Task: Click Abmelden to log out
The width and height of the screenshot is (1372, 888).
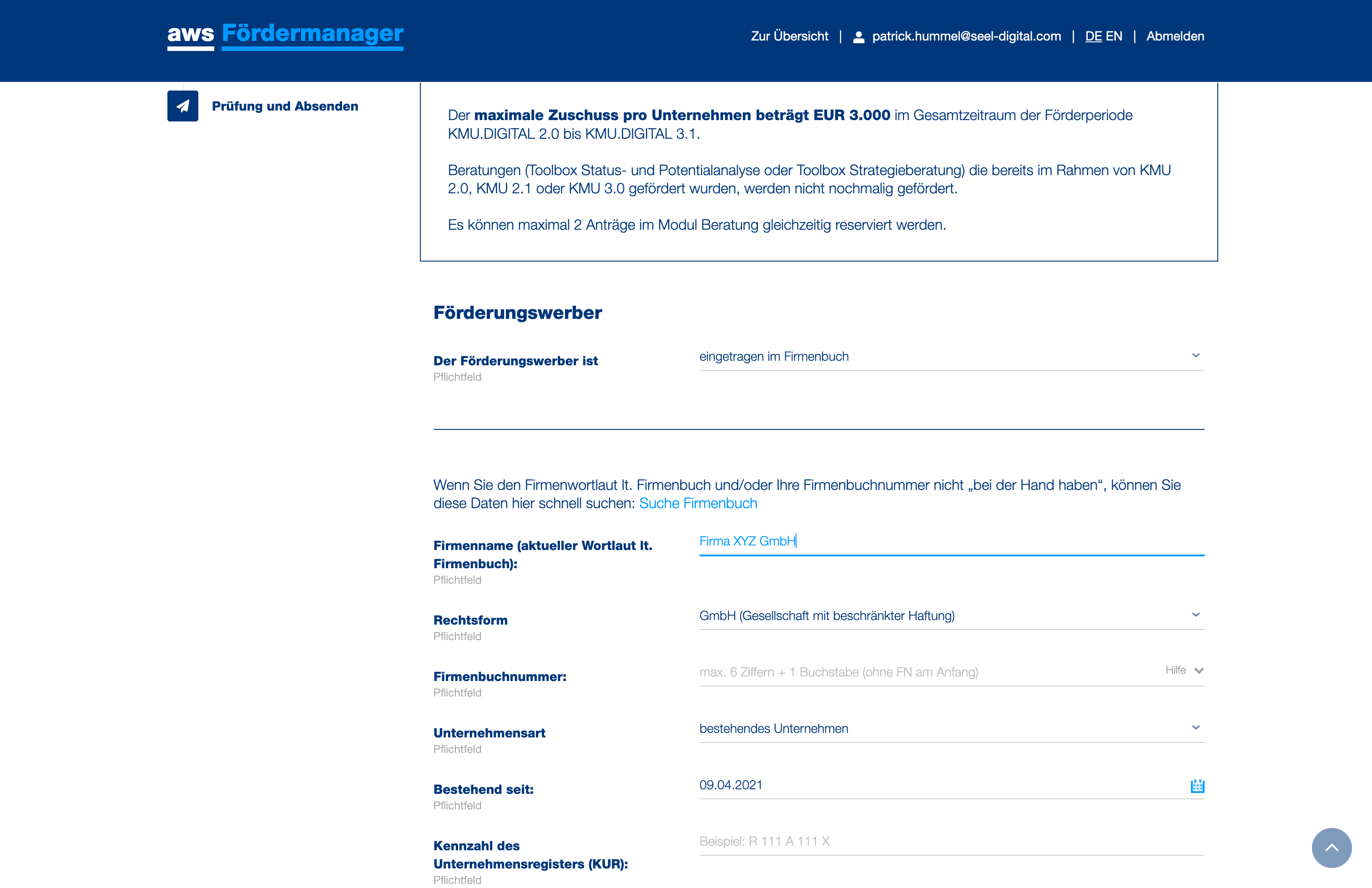Action: [1175, 36]
